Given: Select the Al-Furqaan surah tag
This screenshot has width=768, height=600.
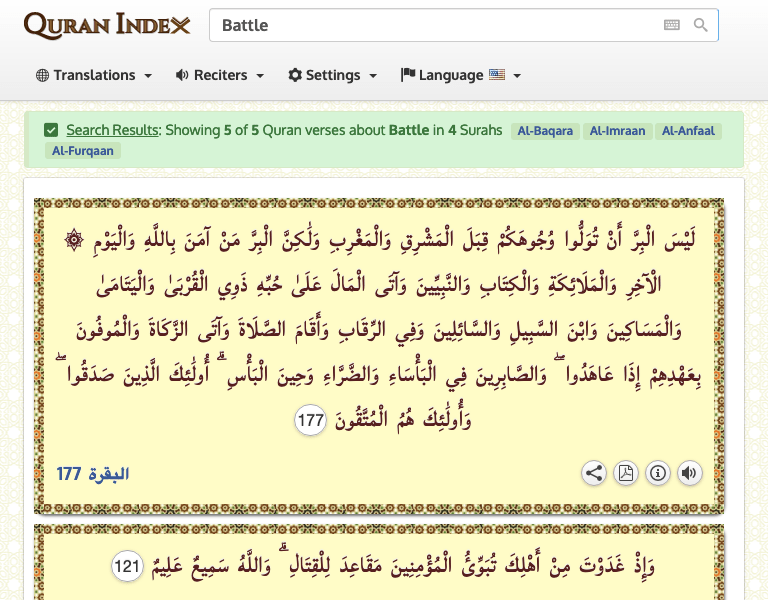Looking at the screenshot, I should (82, 151).
